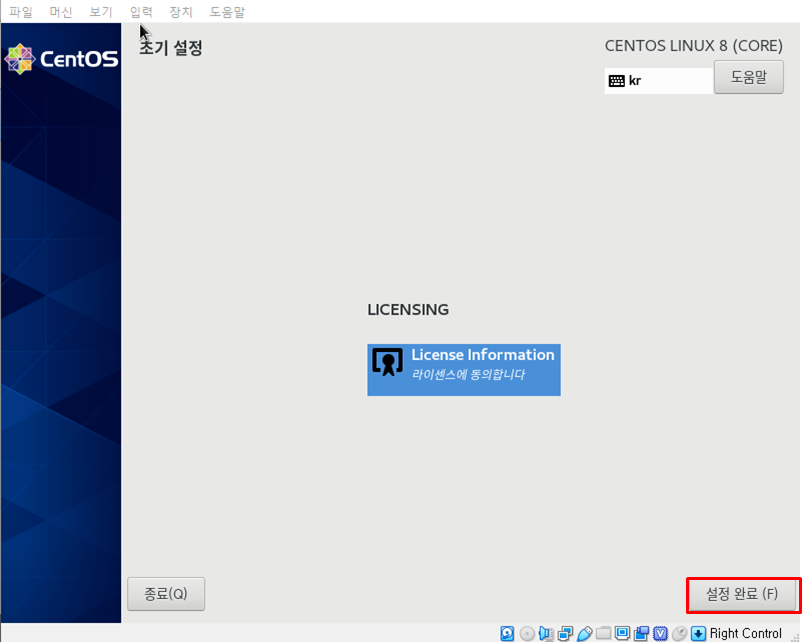Viewport: 802px width, 642px height.
Task: Open the 보기 menu
Action: tap(101, 12)
